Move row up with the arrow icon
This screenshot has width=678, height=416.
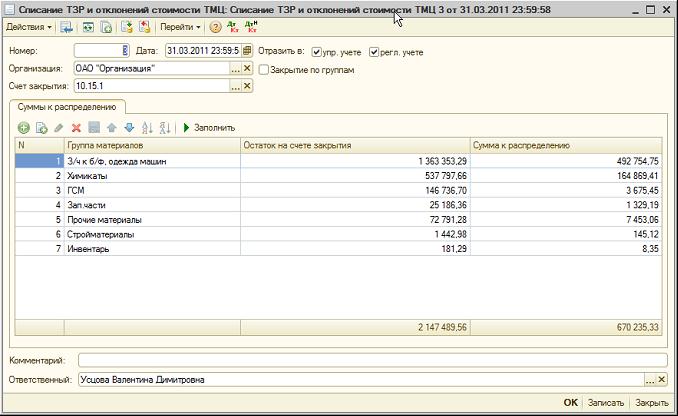[112, 128]
